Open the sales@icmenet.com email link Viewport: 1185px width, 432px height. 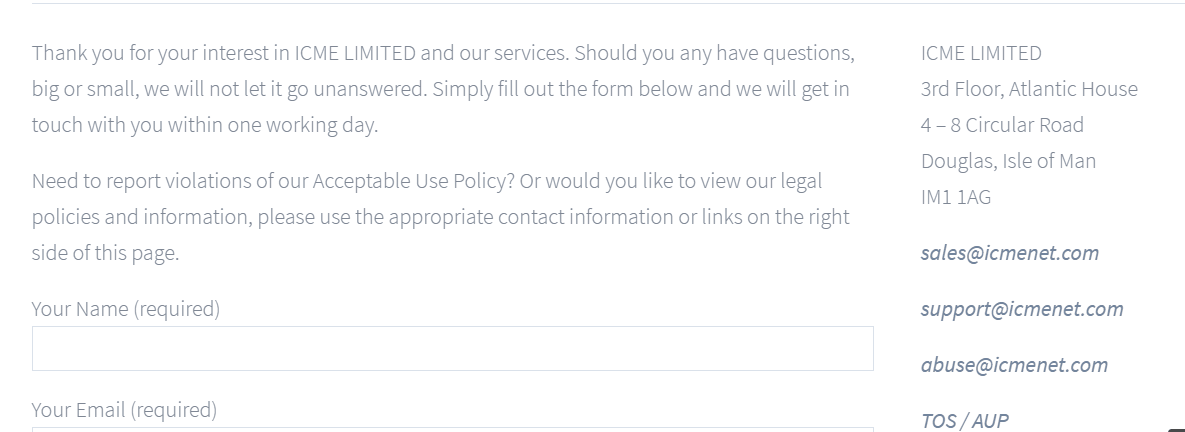1010,253
